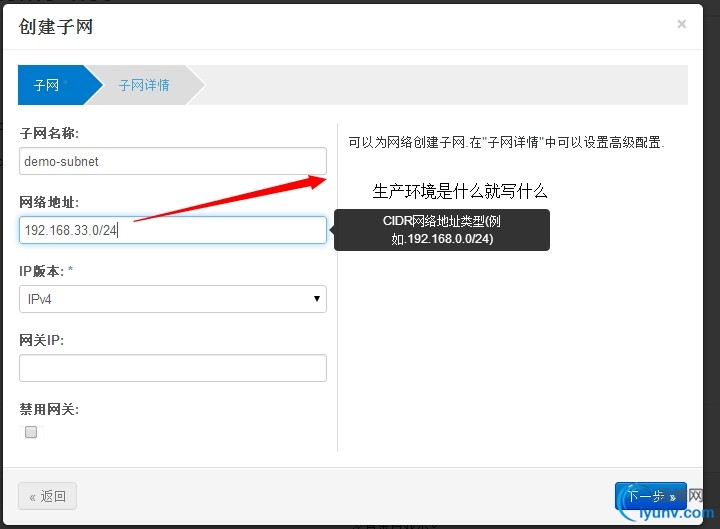The image size is (720, 529).
Task: Close the 创建子网 dialog
Action: click(682, 24)
